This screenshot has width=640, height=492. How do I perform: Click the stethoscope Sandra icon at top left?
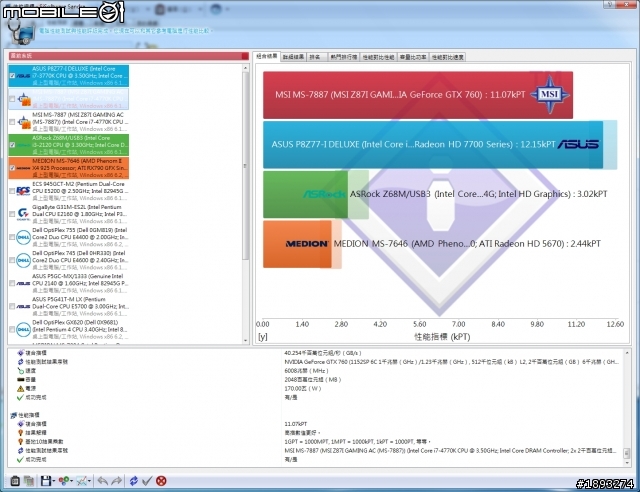point(20,33)
